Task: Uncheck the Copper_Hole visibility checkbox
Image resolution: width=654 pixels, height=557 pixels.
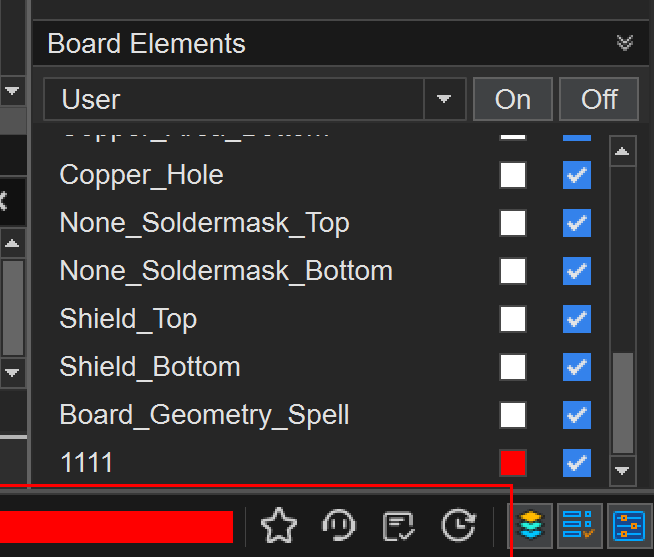Action: (577, 175)
